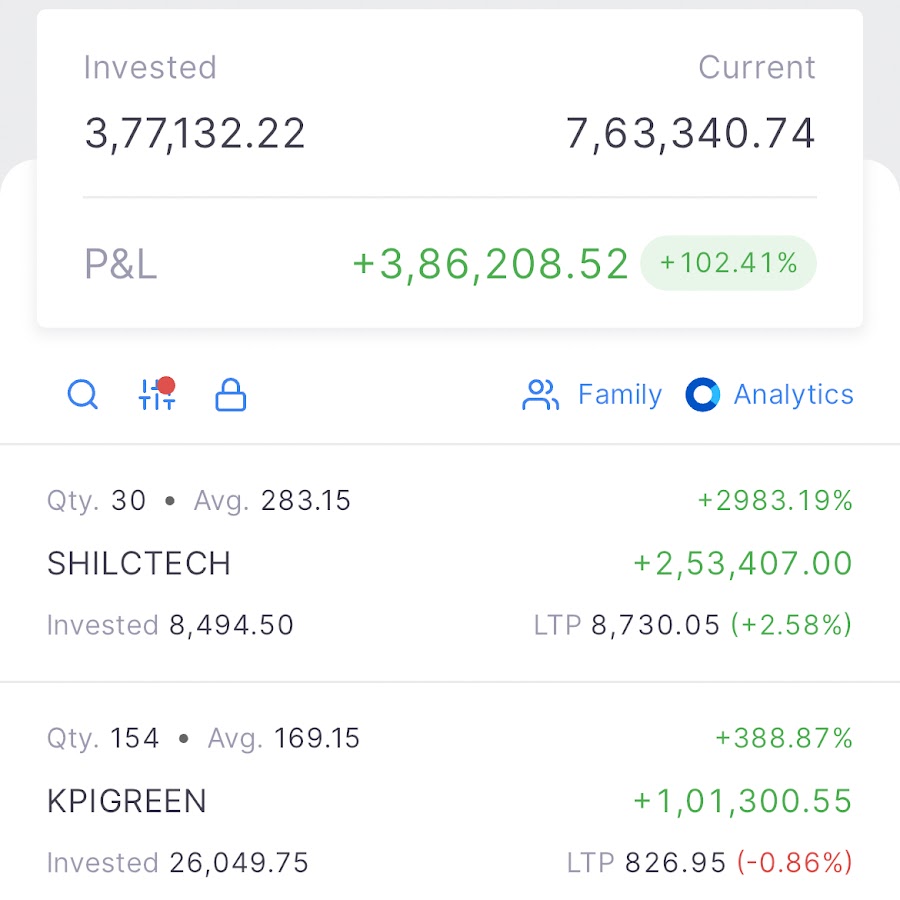Tap the lock privacy icon

(x=231, y=394)
